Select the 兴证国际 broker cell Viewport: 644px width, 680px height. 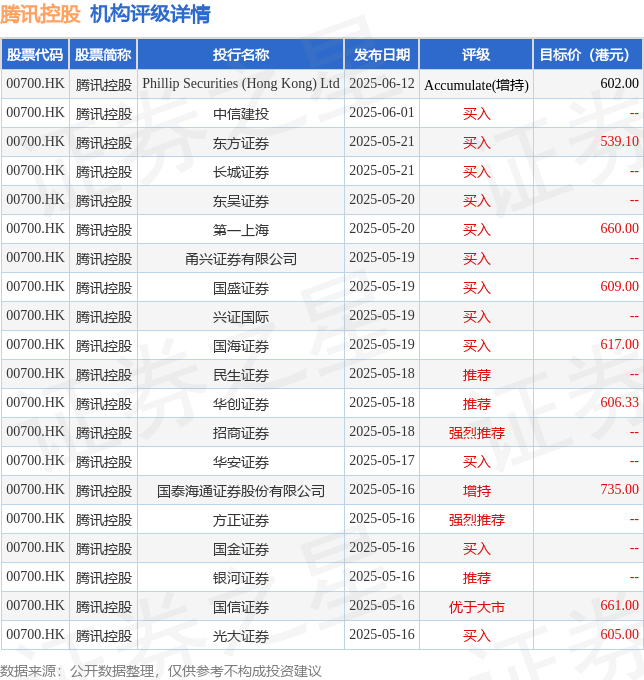pos(241,317)
